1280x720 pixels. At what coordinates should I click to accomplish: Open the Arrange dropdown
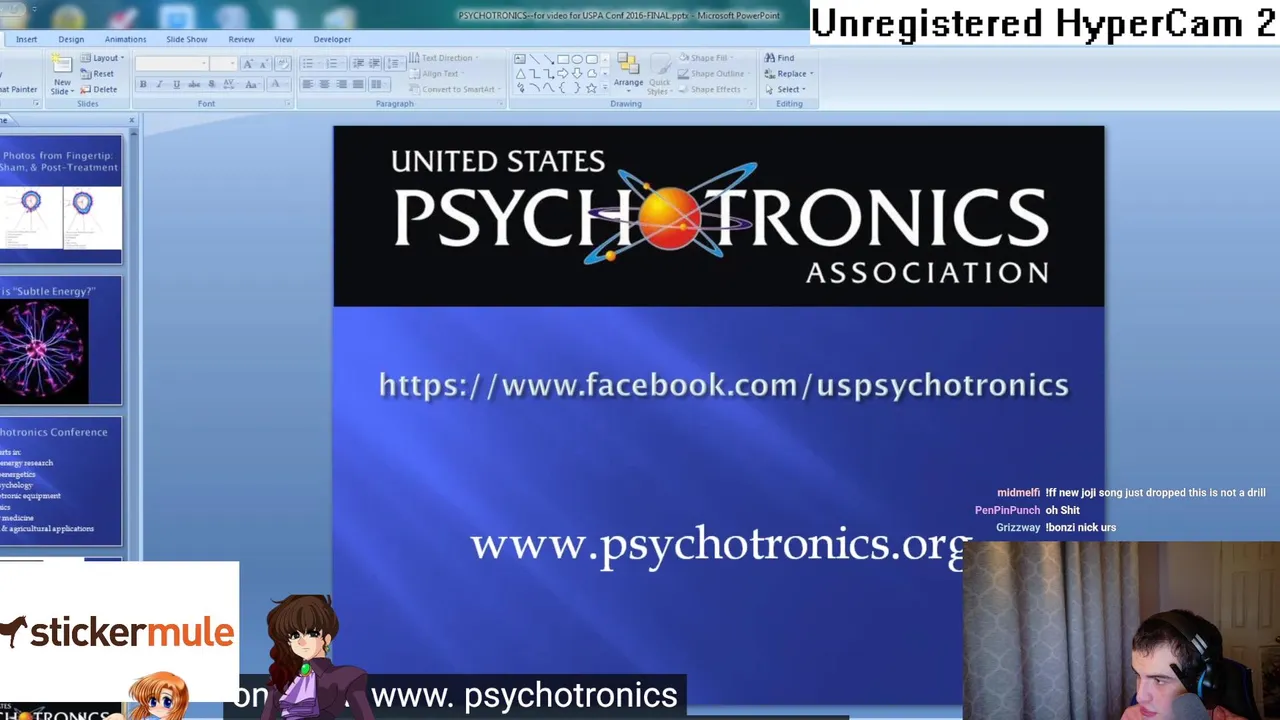(x=628, y=73)
